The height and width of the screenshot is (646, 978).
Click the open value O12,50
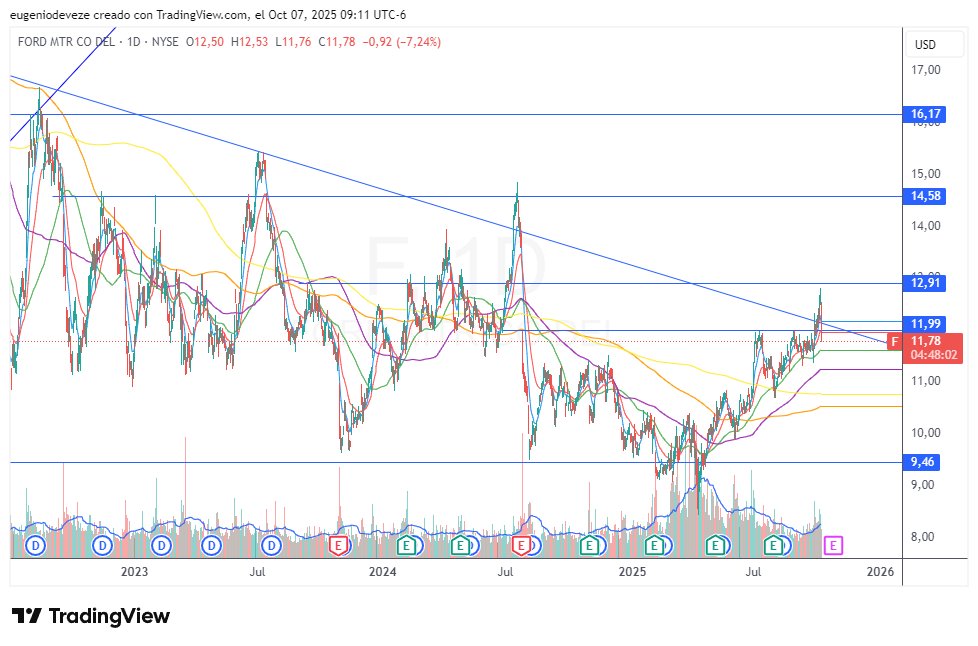(x=205, y=42)
